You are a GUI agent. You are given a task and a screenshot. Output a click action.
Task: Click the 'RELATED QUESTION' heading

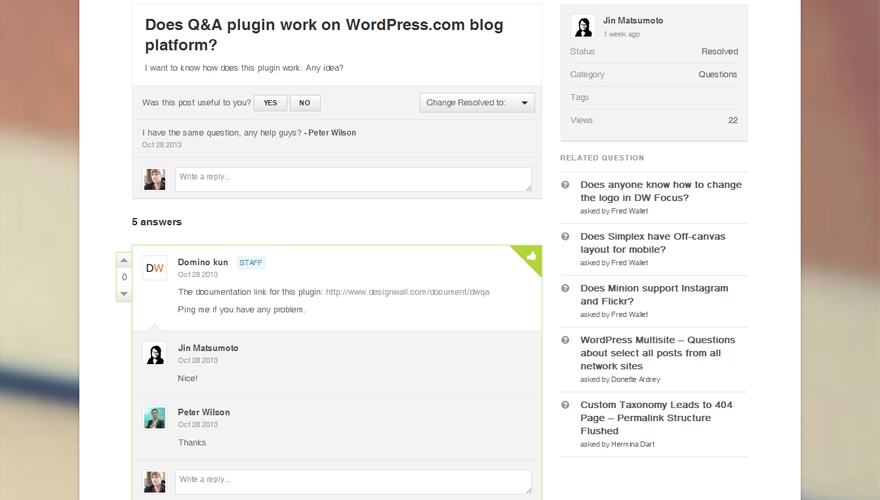(602, 158)
